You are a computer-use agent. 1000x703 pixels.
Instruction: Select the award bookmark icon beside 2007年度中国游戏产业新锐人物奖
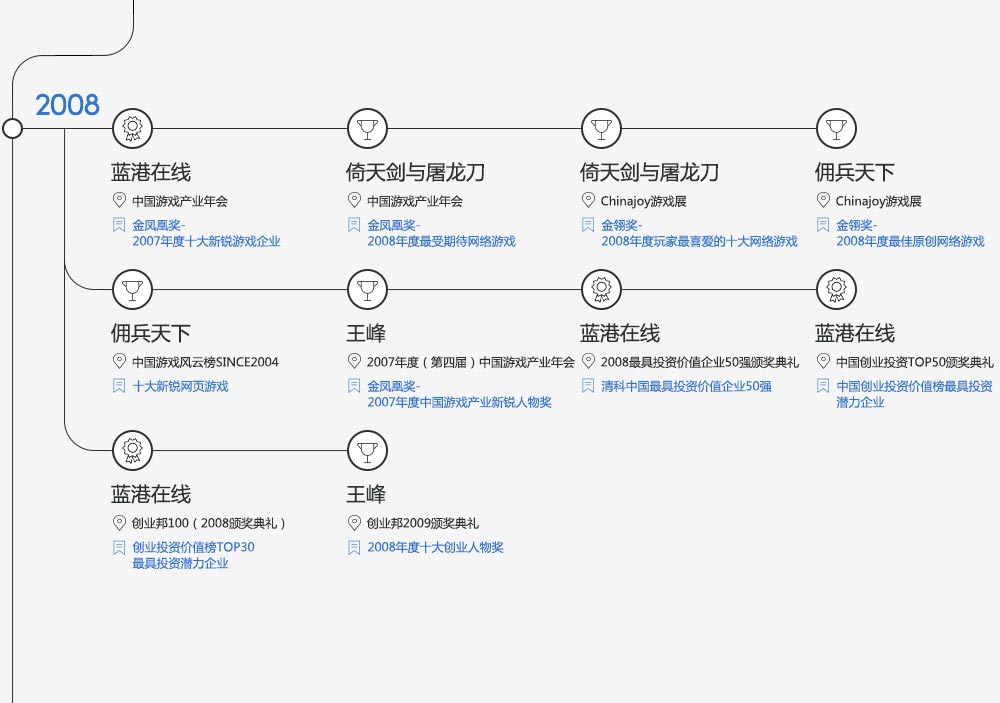pyautogui.click(x=354, y=385)
